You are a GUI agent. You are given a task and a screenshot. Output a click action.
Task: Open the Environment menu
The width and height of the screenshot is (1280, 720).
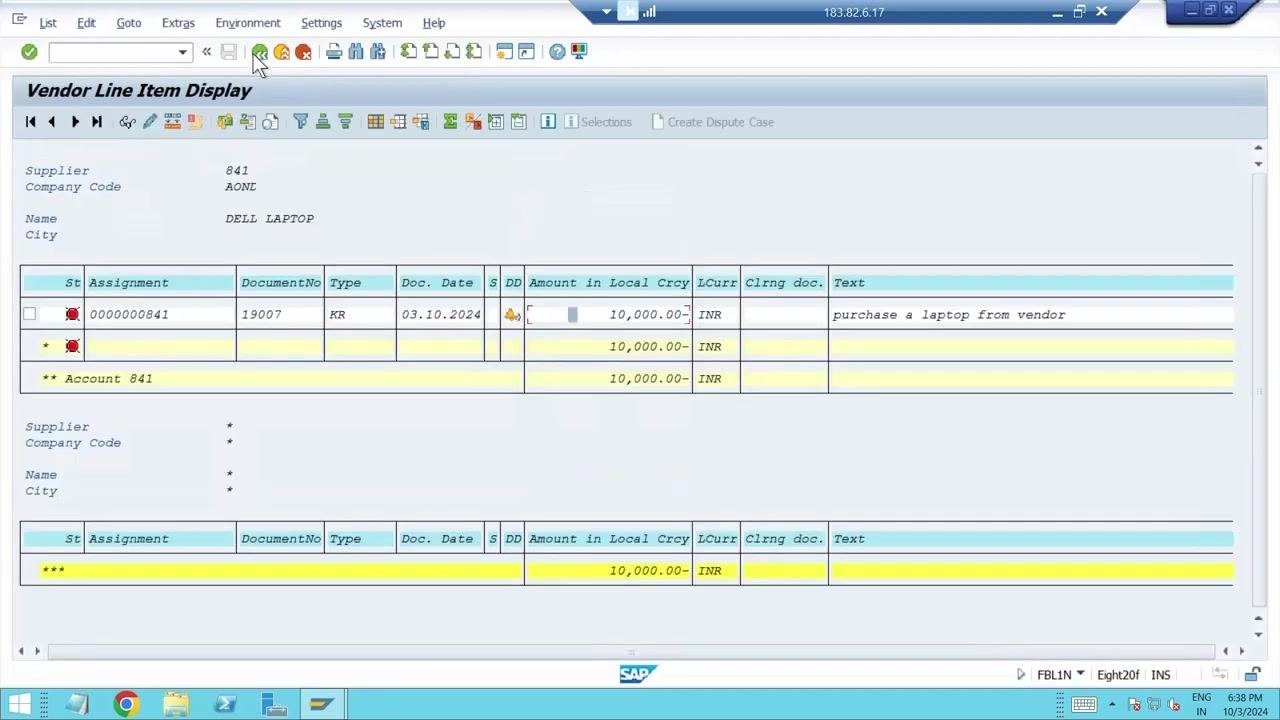248,23
